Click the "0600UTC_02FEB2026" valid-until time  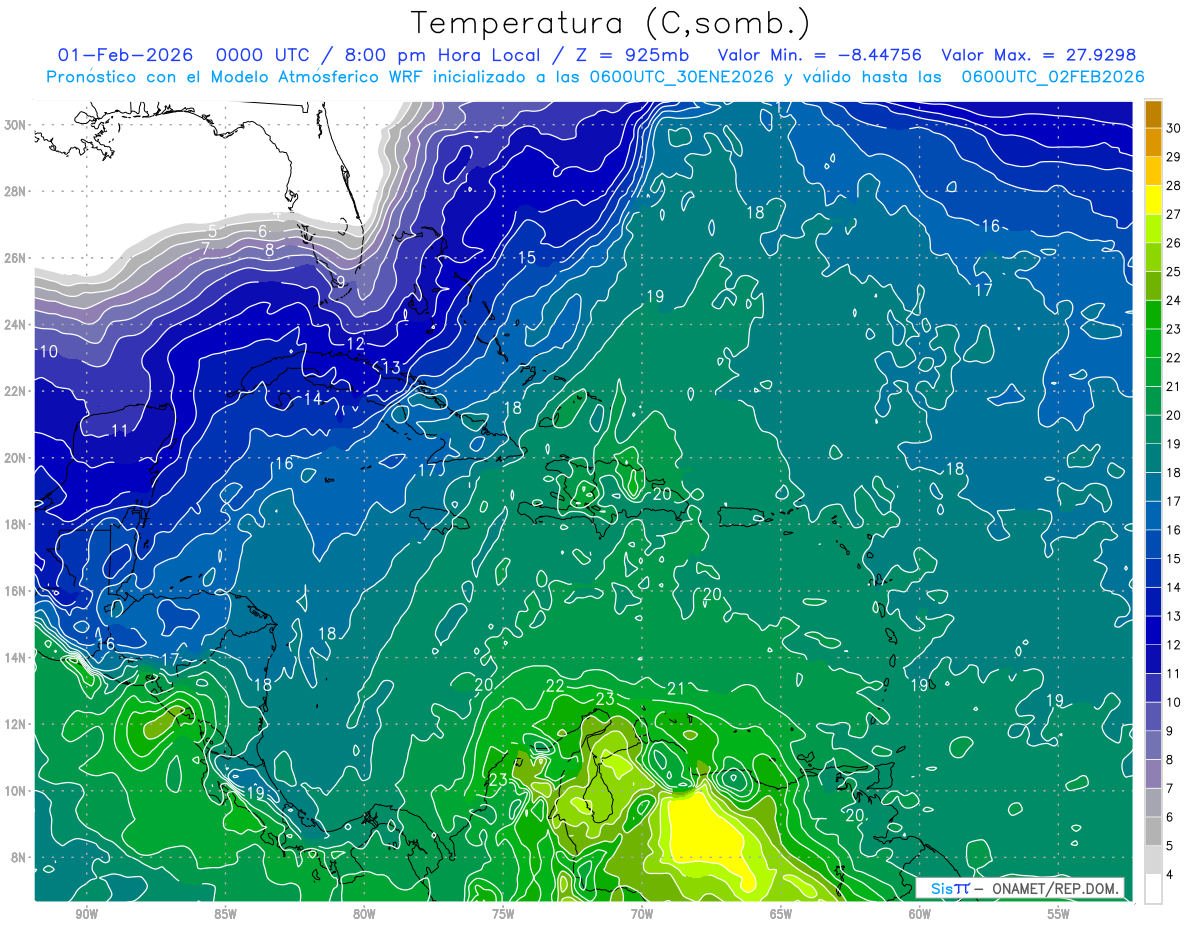tap(1053, 76)
